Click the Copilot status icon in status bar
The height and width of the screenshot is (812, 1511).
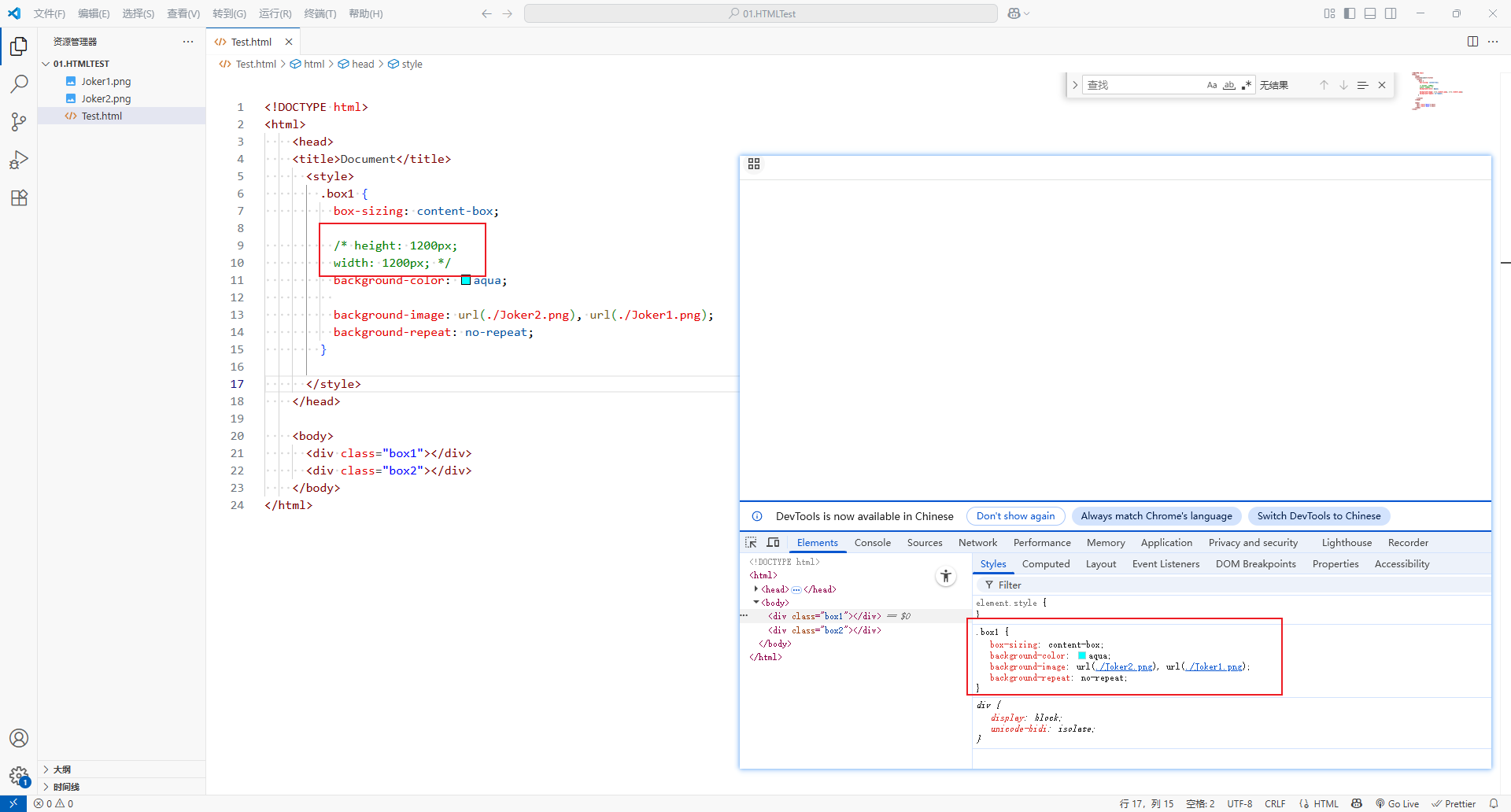click(x=1357, y=803)
